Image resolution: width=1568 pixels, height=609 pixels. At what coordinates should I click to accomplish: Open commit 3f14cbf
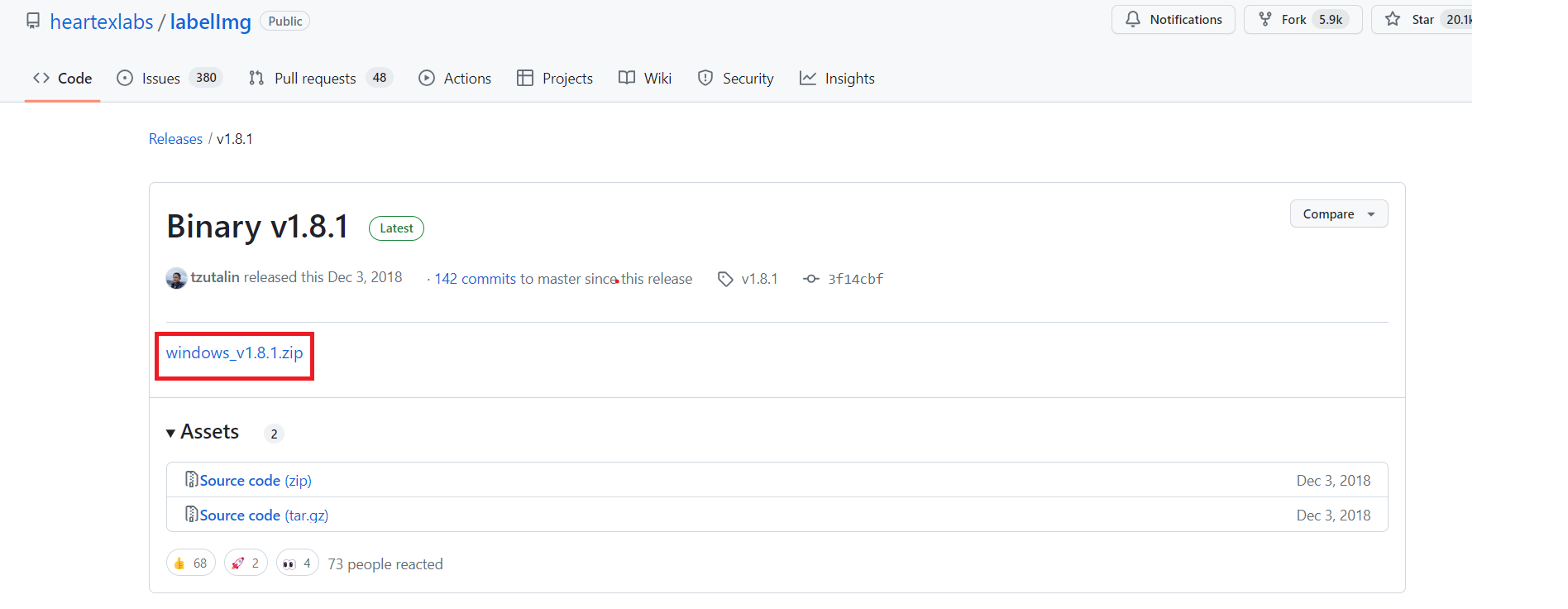pyautogui.click(x=856, y=279)
